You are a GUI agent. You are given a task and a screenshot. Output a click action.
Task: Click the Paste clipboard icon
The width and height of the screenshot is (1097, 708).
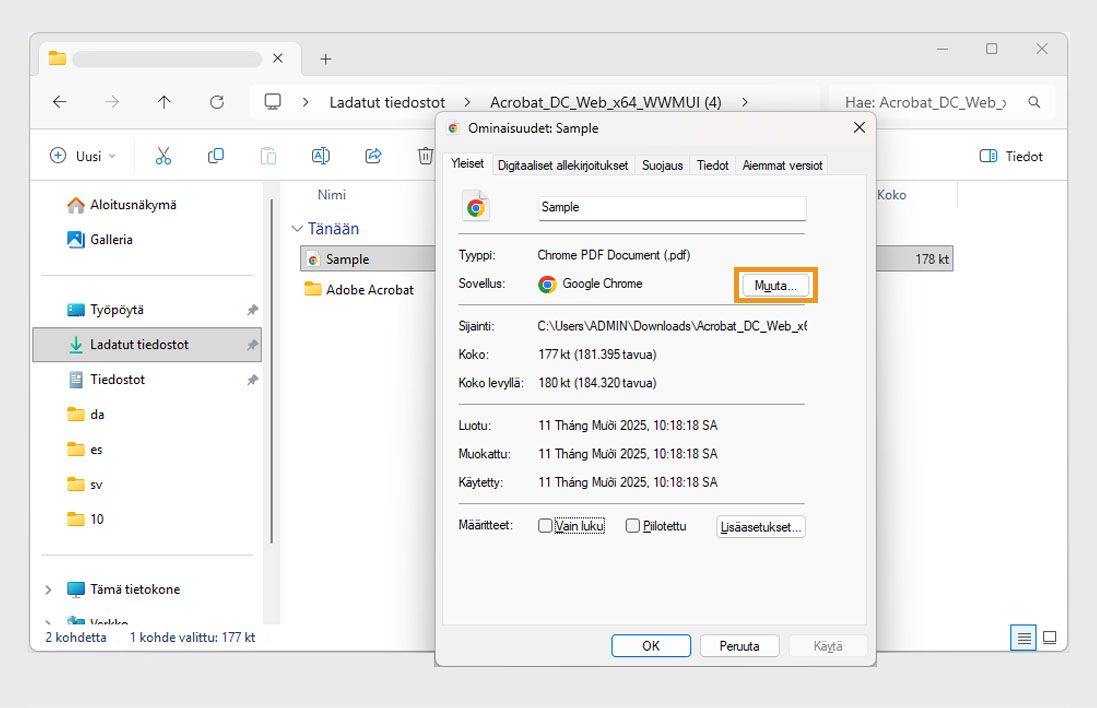pyautogui.click(x=268, y=156)
